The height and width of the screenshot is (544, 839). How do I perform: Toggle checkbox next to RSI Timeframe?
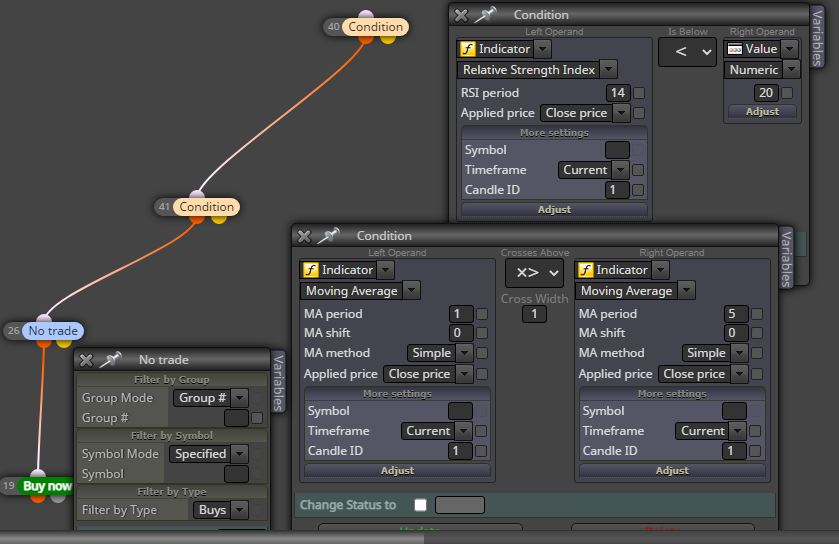click(x=638, y=170)
